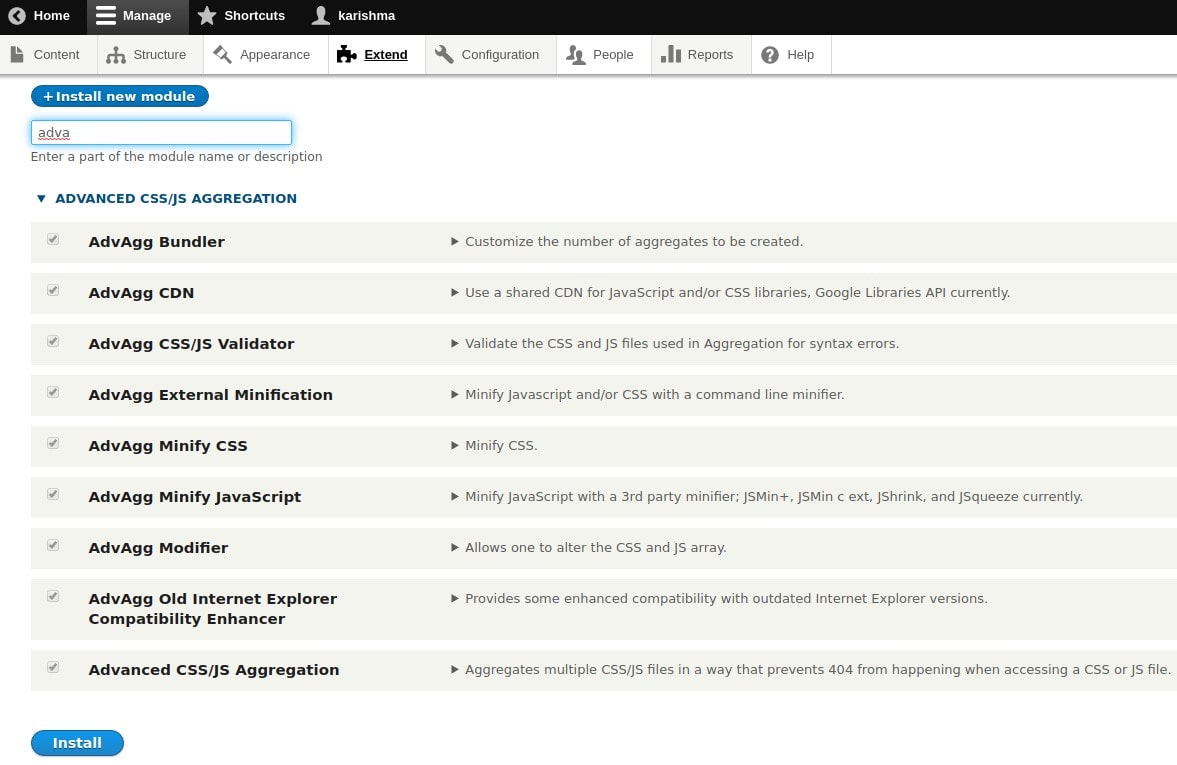Open the Appearance menu item
The image size is (1177, 765).
[266, 55]
